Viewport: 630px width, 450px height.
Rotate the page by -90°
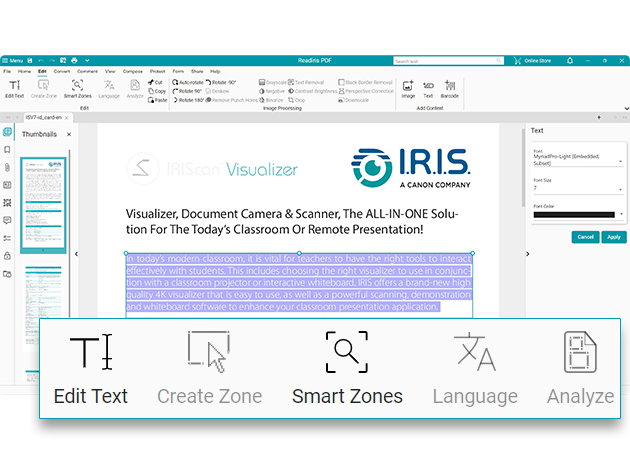pos(221,82)
